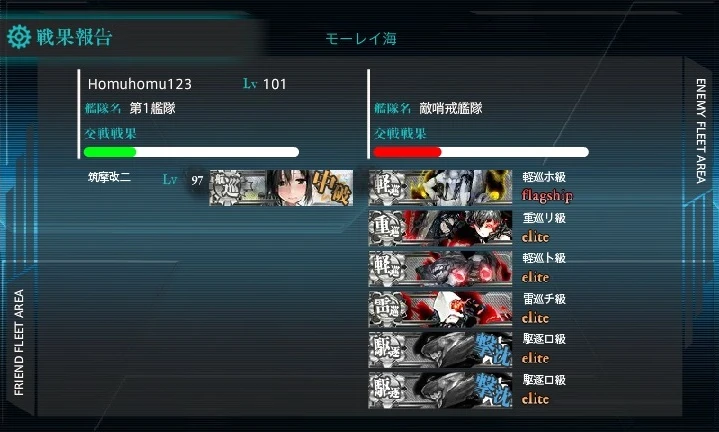Image resolution: width=719 pixels, height=432 pixels.
Task: Click the first sunk 駆逐ロ級 banner
Action: click(x=440, y=350)
